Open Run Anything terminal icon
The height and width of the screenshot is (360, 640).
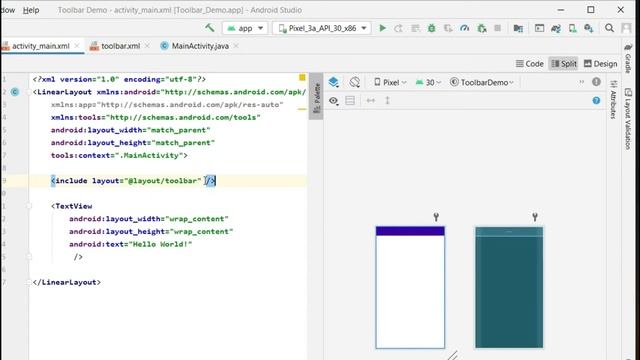click(539, 28)
